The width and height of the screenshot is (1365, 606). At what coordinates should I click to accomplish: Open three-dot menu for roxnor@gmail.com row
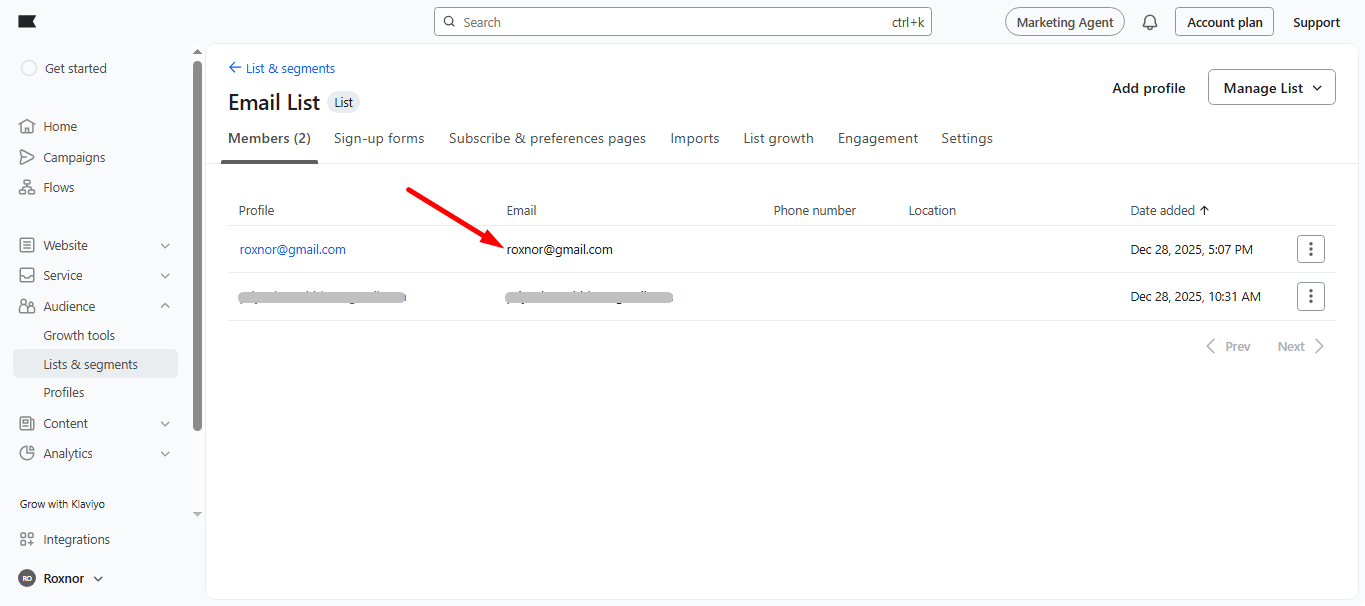(1310, 249)
